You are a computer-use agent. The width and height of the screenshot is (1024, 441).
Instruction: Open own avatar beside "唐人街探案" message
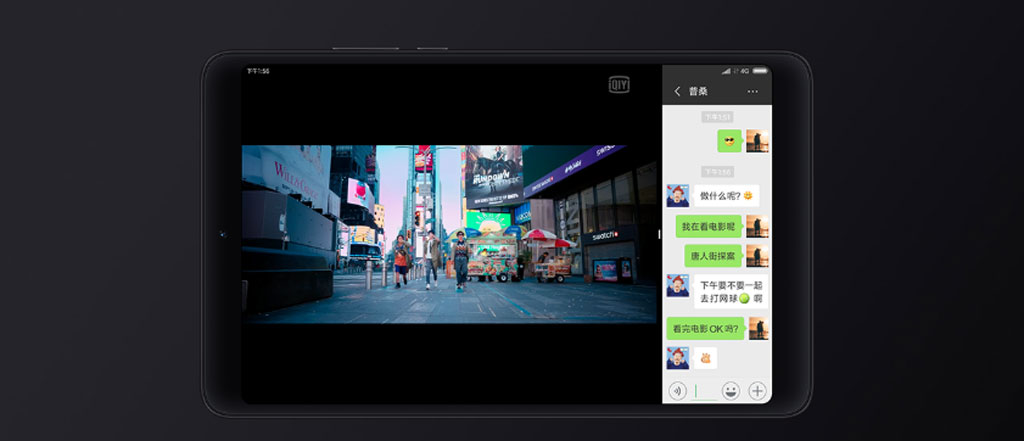coord(757,256)
